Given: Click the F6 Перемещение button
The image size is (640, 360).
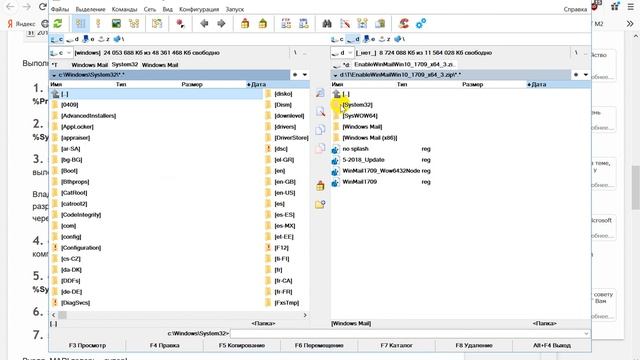Looking at the screenshot, I should coord(319,345).
